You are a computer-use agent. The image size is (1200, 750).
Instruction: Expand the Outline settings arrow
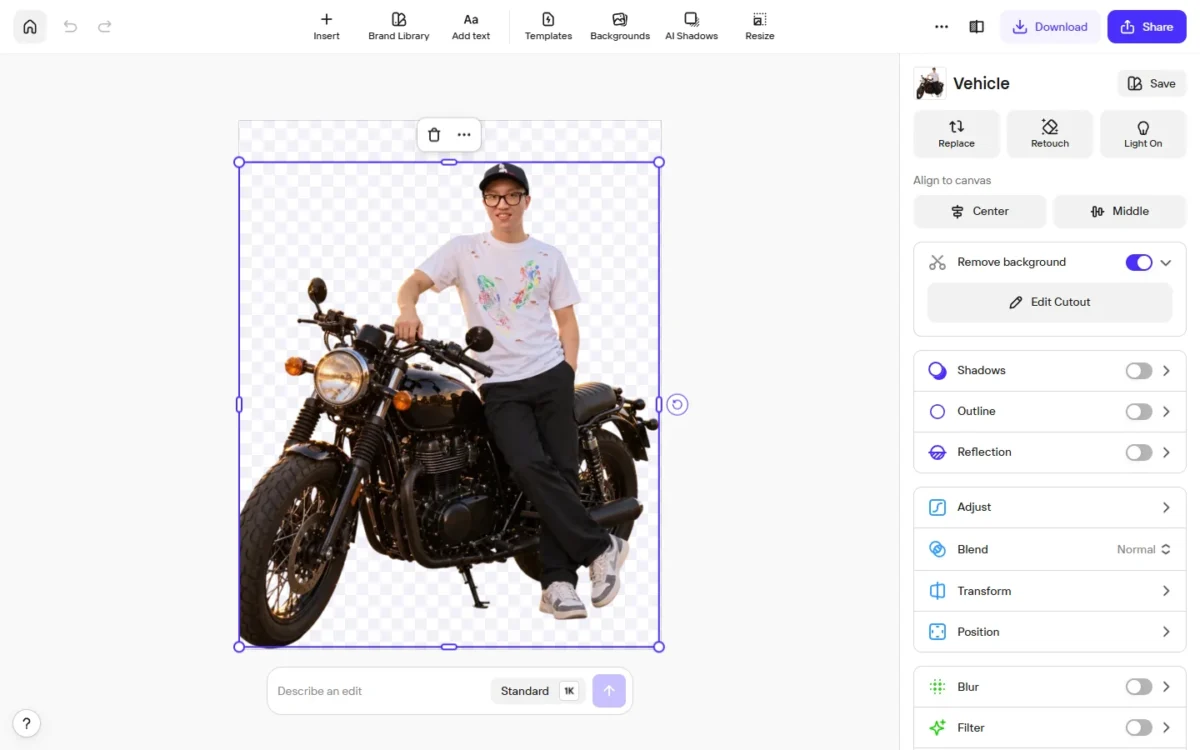pos(1166,412)
